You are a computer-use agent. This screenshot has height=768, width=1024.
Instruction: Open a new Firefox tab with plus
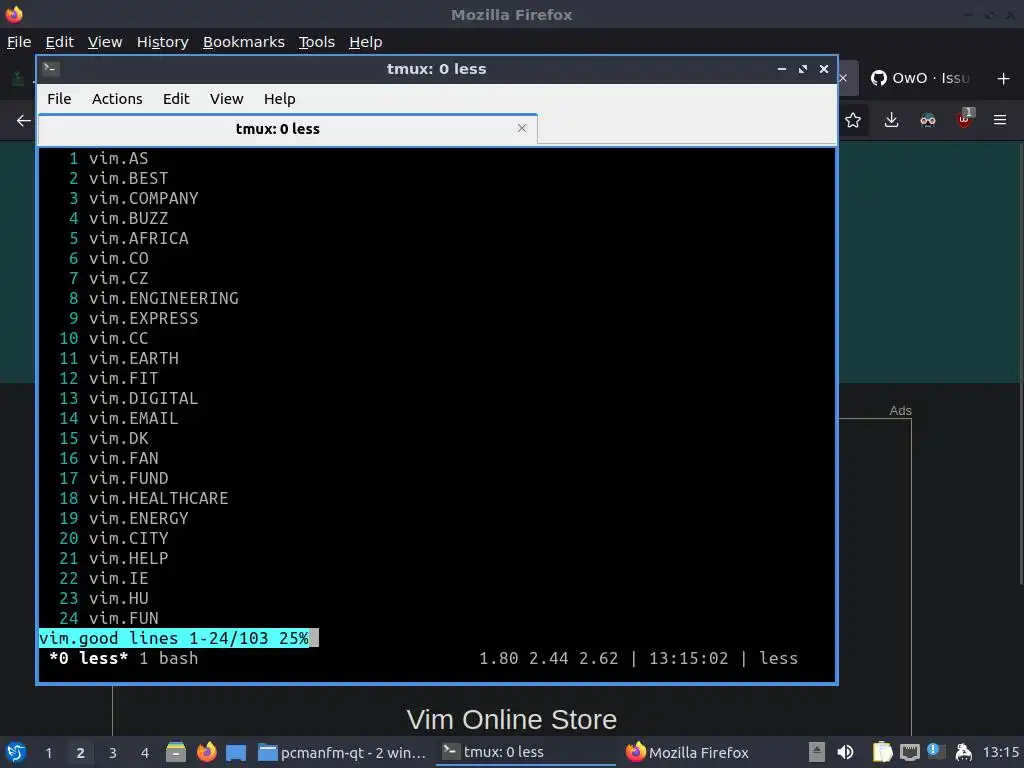click(x=1004, y=78)
